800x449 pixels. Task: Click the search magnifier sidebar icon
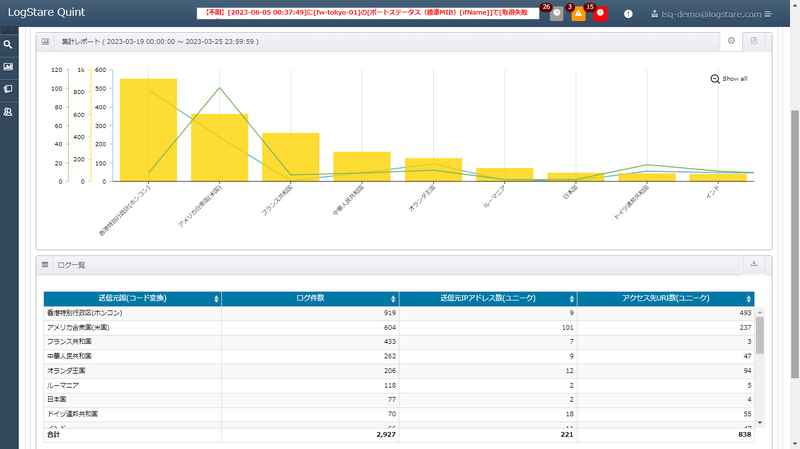8,45
